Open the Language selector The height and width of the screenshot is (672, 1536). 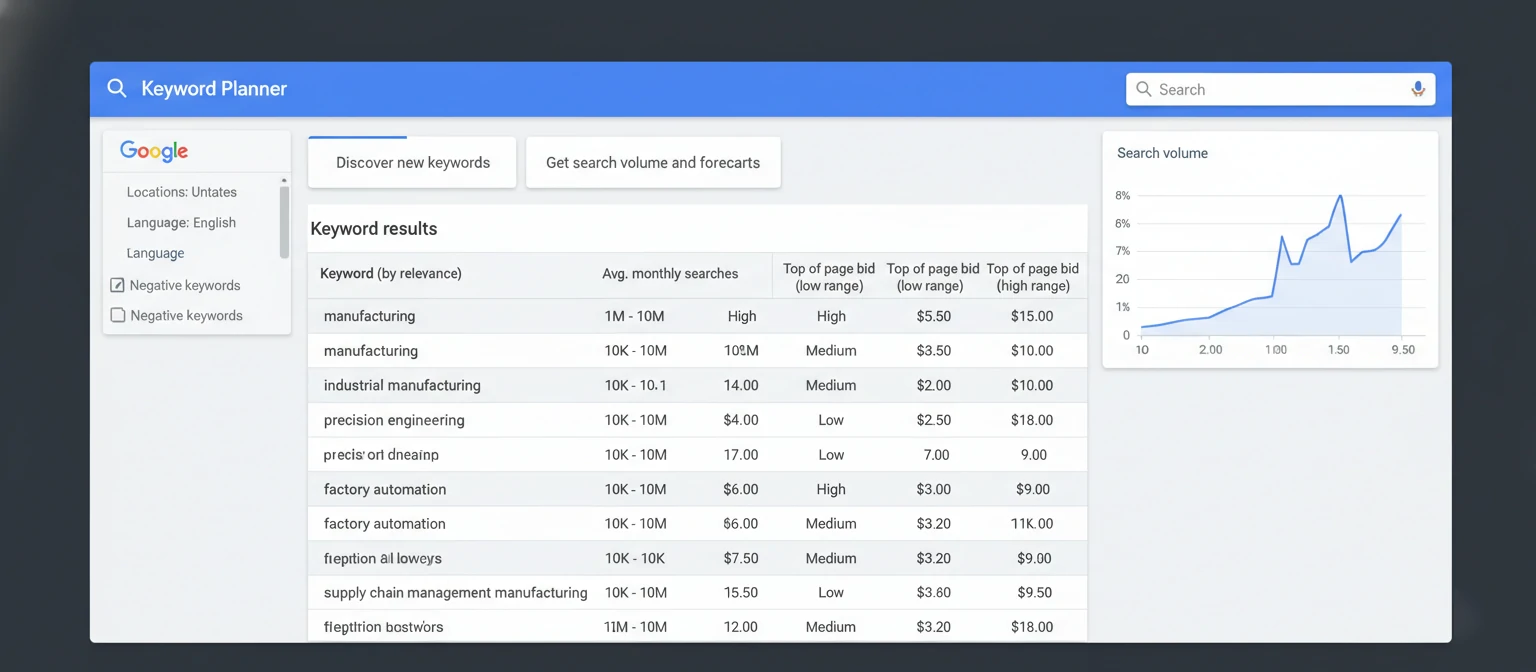(x=155, y=253)
